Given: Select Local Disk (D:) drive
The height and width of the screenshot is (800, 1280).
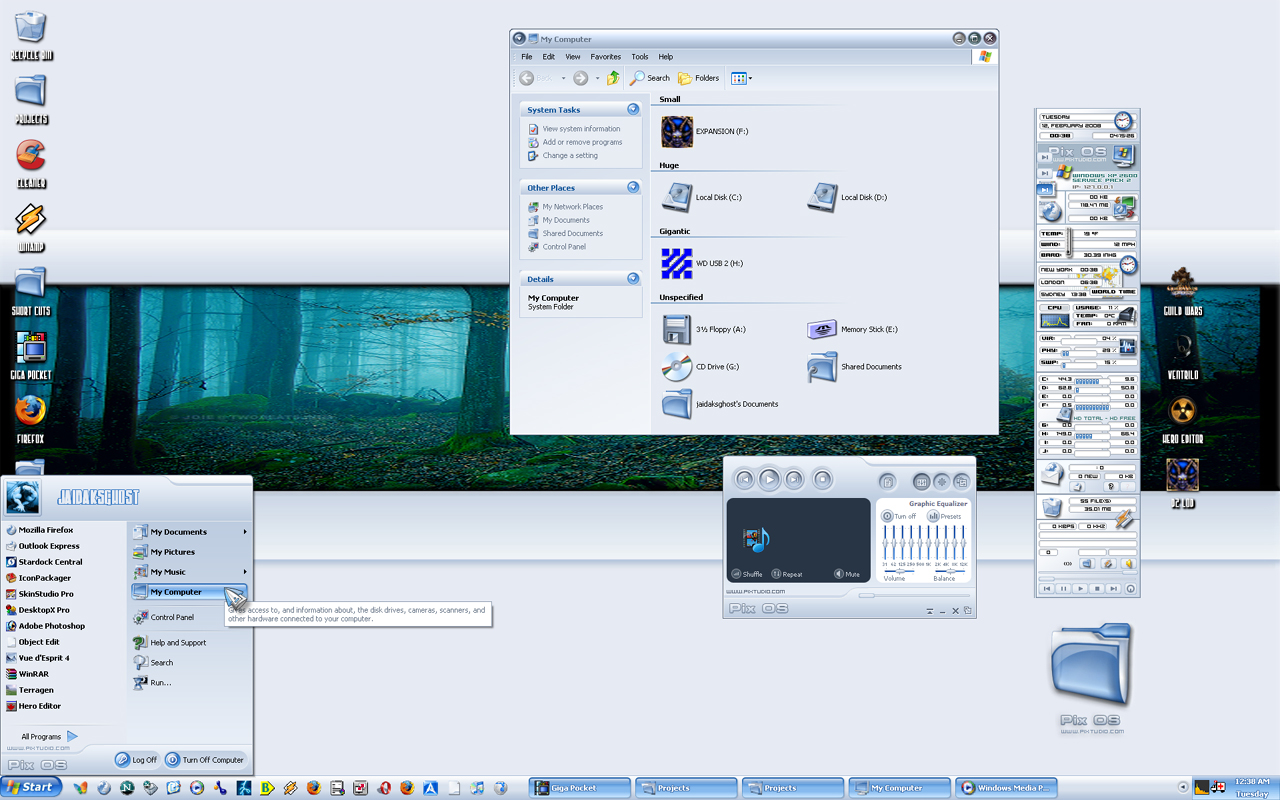Looking at the screenshot, I should (847, 197).
